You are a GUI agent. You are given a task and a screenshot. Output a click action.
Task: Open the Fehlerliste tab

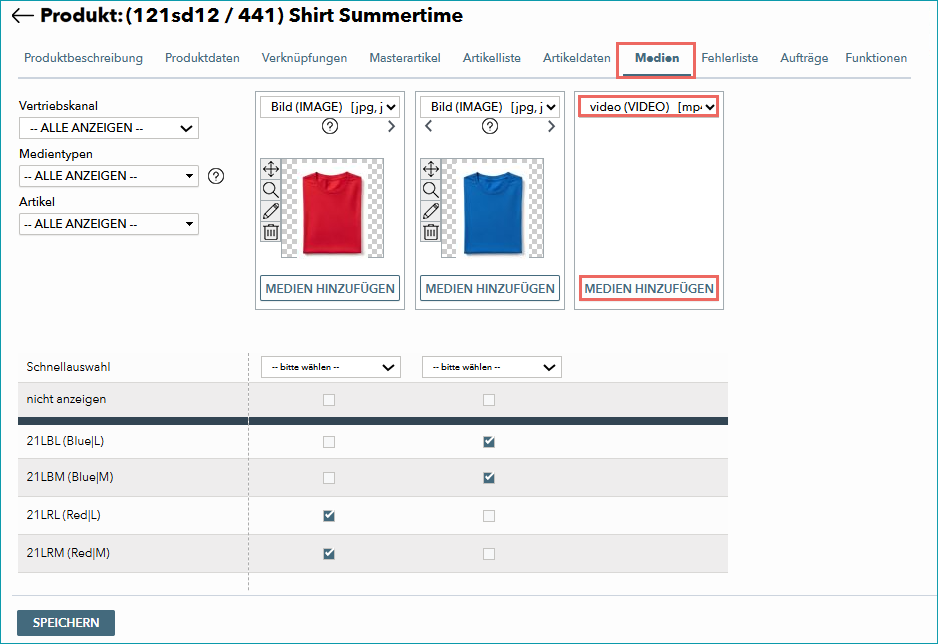730,58
